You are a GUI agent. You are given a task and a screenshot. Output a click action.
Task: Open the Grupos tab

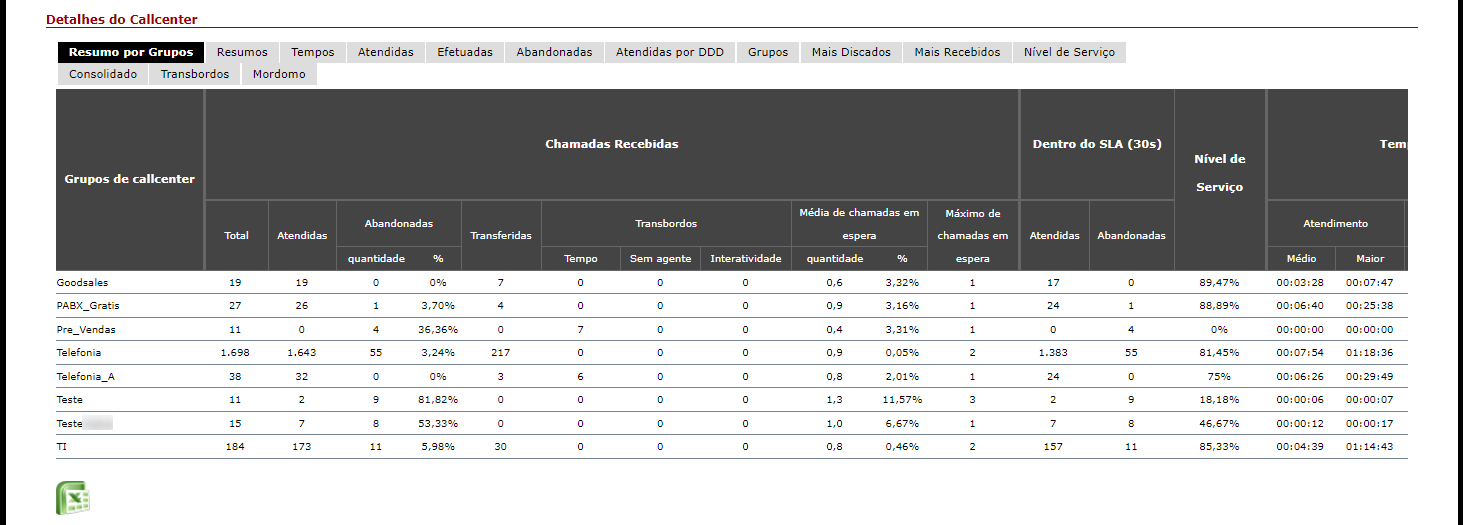[x=768, y=52]
